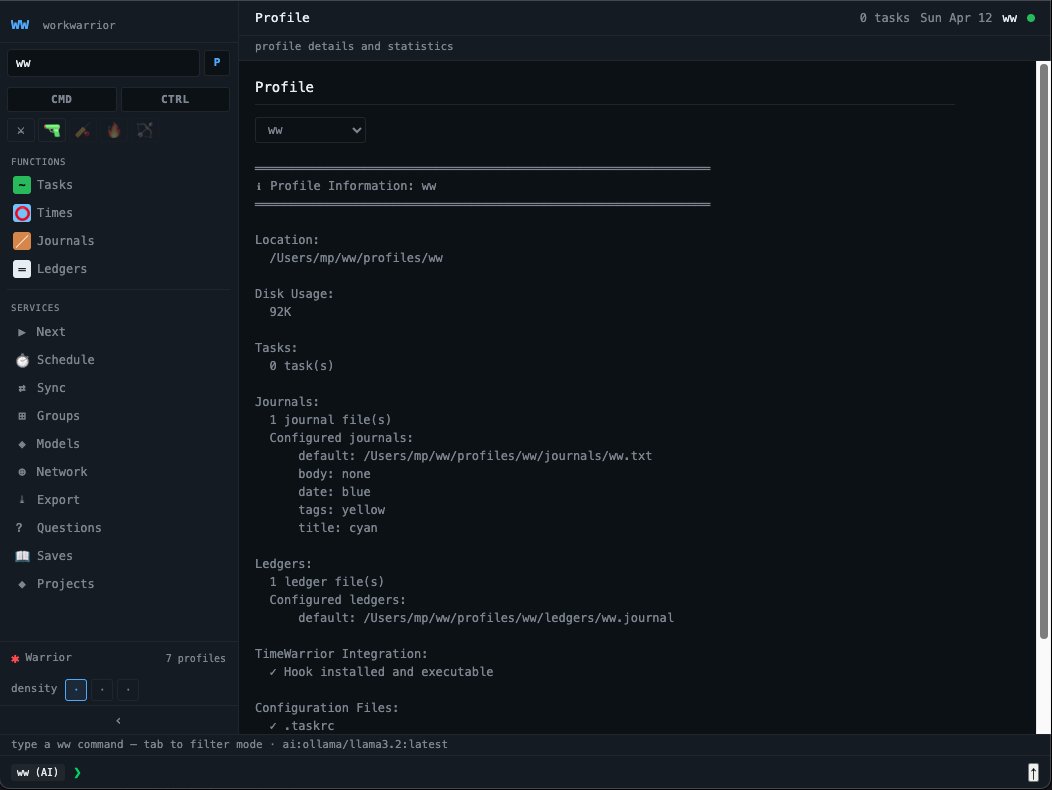Click the '1 ledger file(s)' line
Image resolution: width=1052 pixels, height=790 pixels.
327,582
